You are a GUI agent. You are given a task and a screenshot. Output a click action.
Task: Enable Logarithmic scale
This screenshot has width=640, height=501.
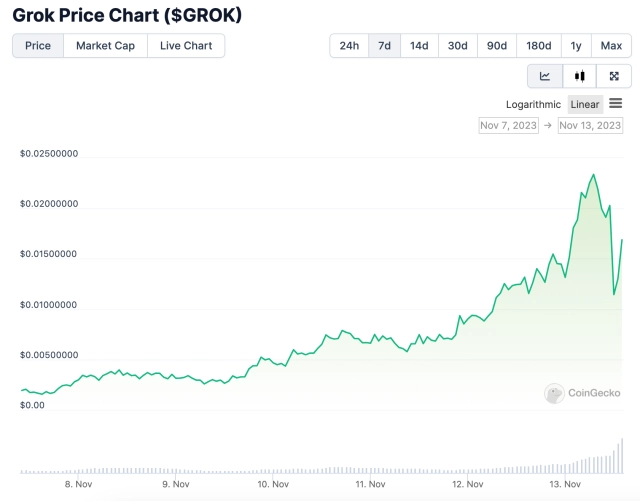pos(533,105)
